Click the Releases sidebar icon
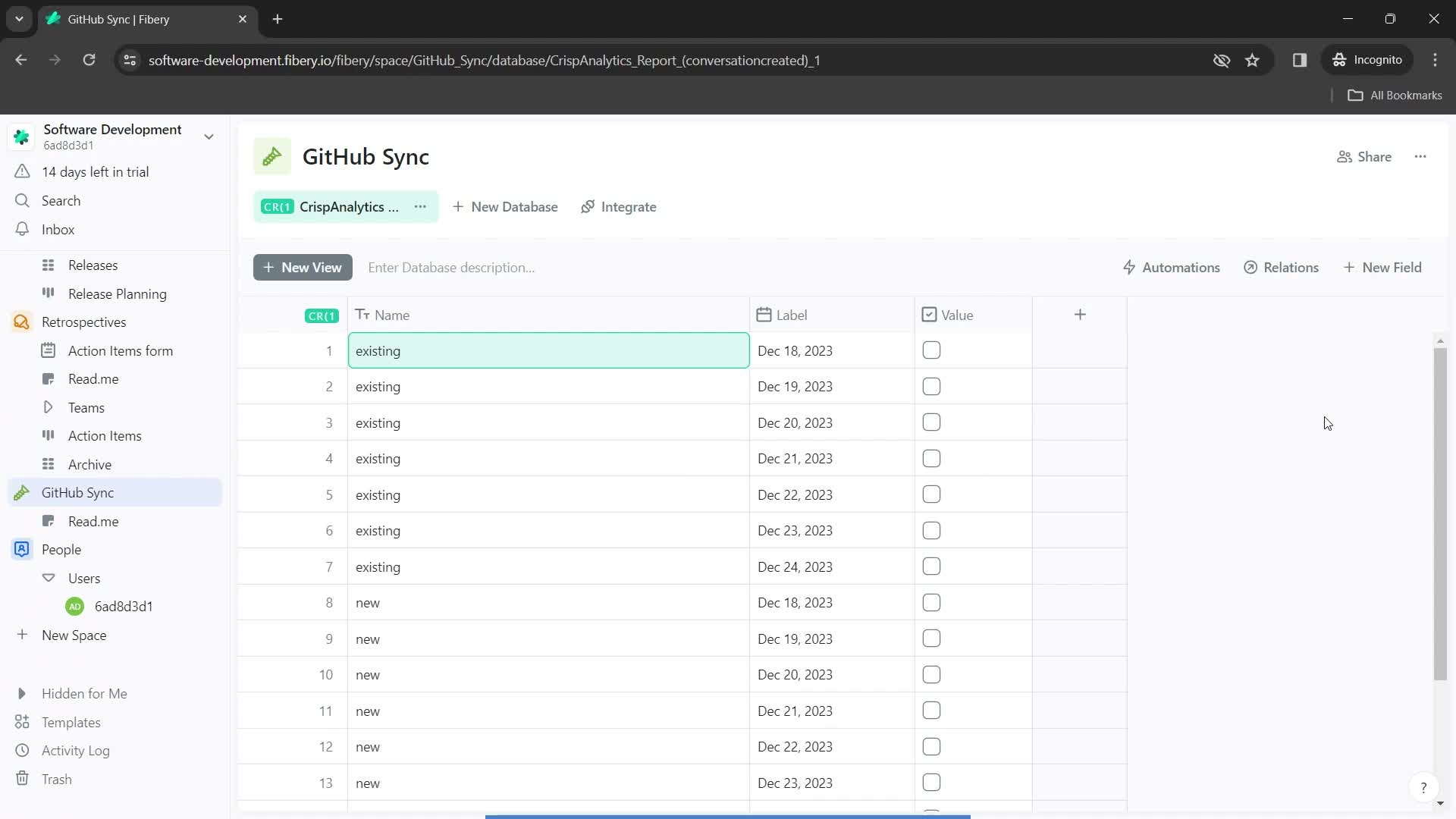Screen dimensions: 1456x819 pyautogui.click(x=48, y=264)
